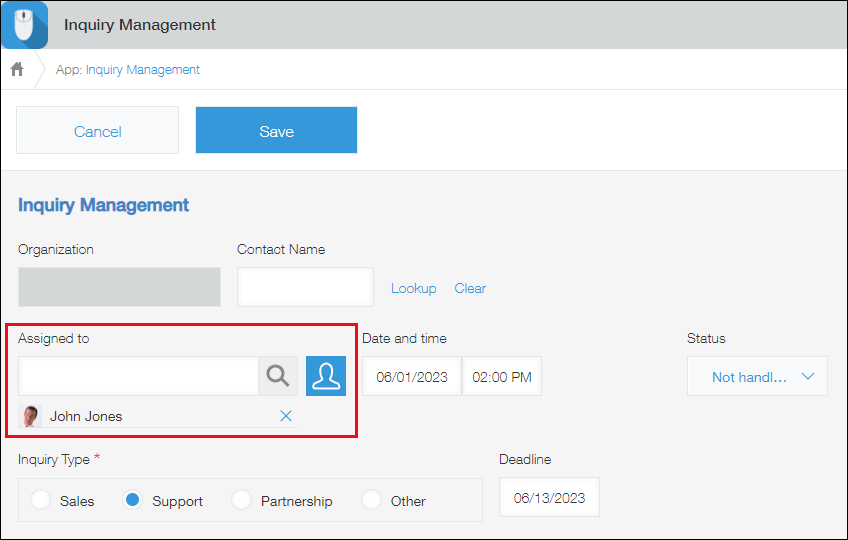Click John Jones's avatar picture
This screenshot has height=540, width=848.
[x=31, y=416]
